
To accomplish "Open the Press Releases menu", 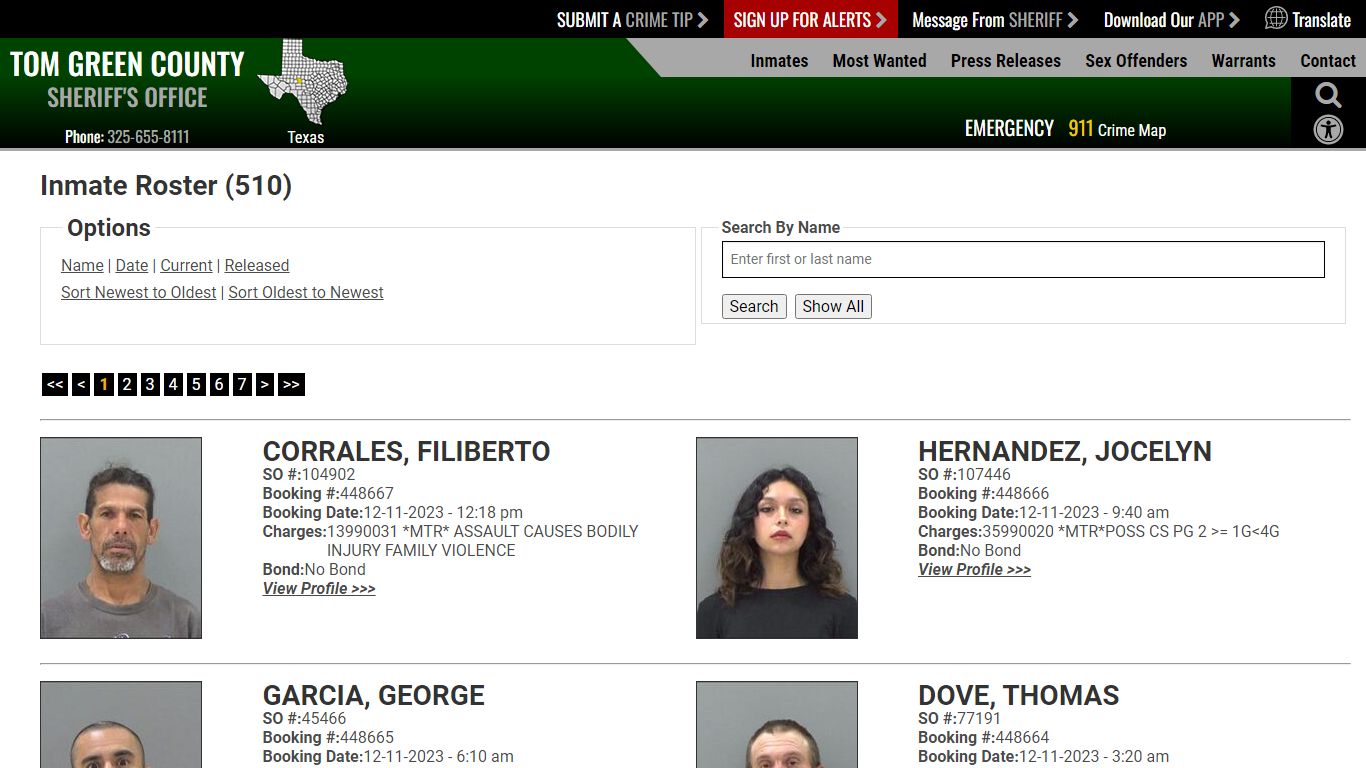I will coord(1005,61).
